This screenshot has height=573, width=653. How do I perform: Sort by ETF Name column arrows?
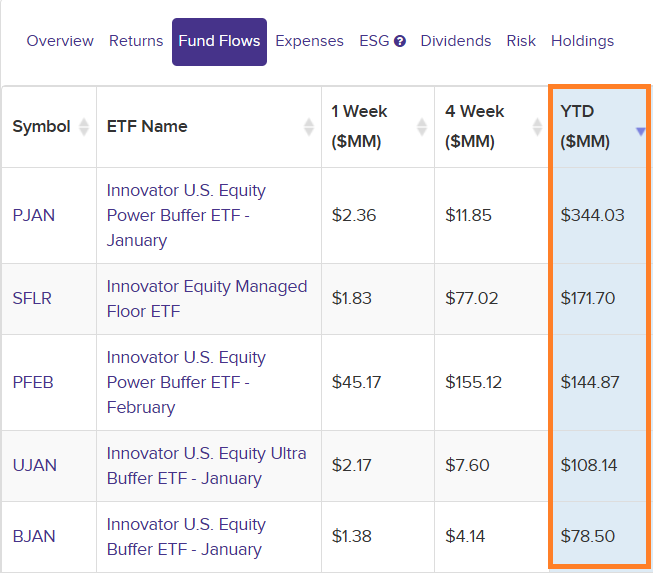[309, 127]
